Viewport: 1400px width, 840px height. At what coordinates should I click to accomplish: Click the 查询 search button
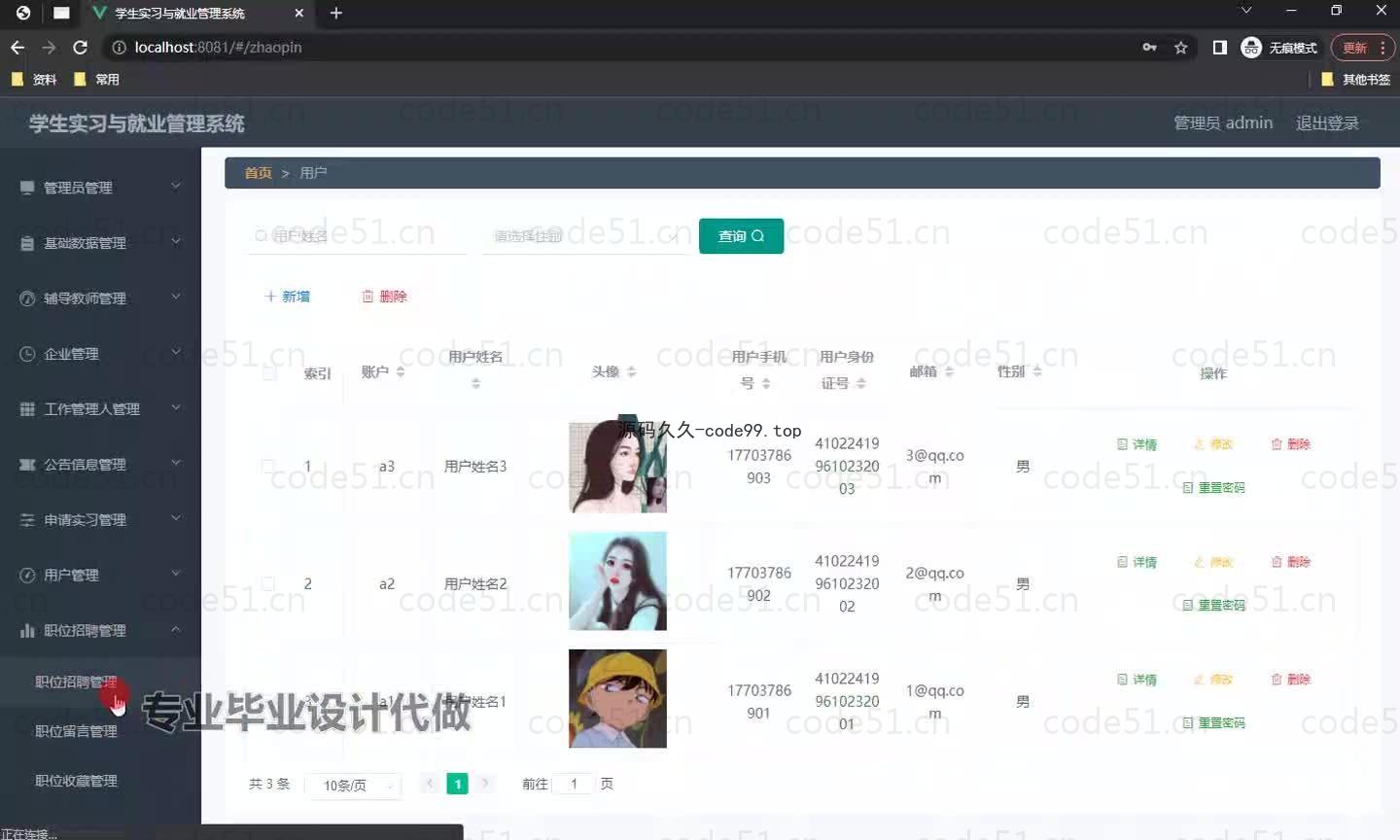741,235
